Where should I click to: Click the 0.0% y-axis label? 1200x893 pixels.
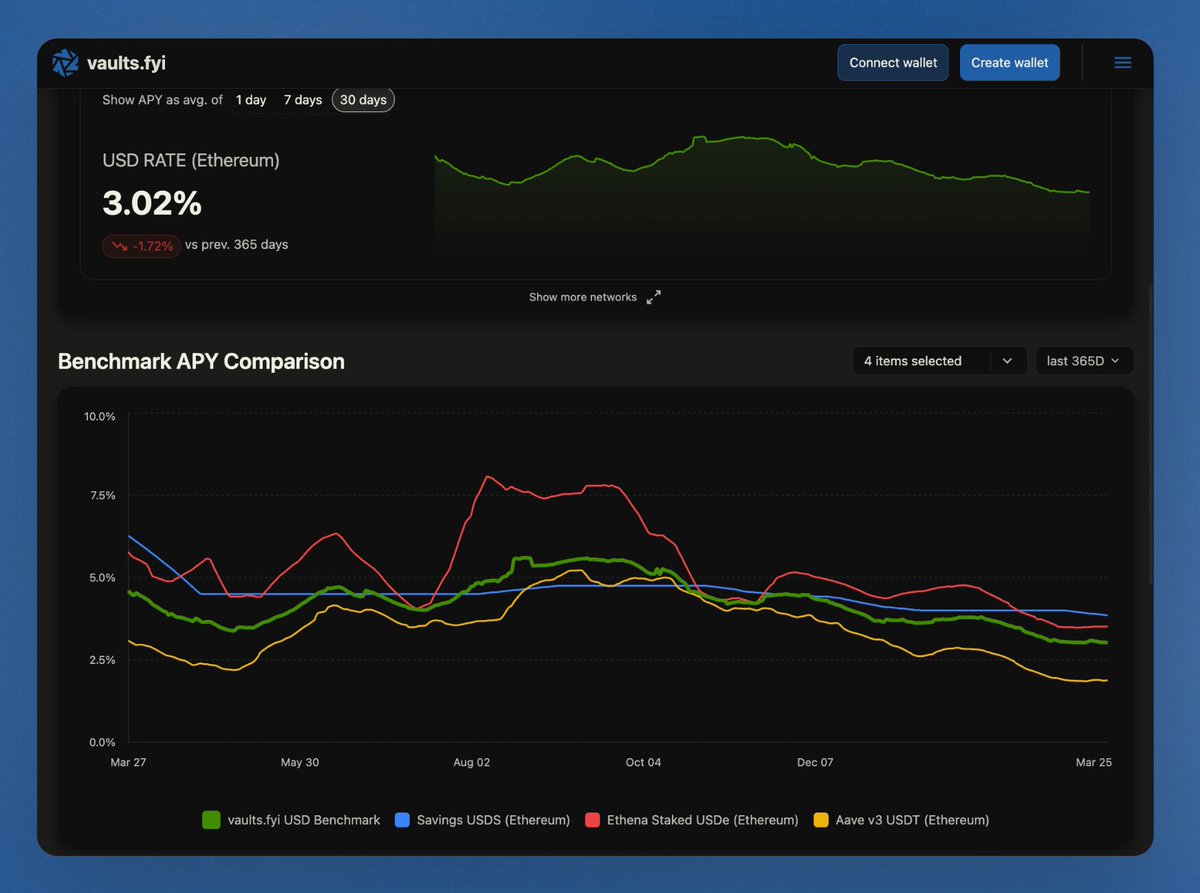[x=102, y=742]
